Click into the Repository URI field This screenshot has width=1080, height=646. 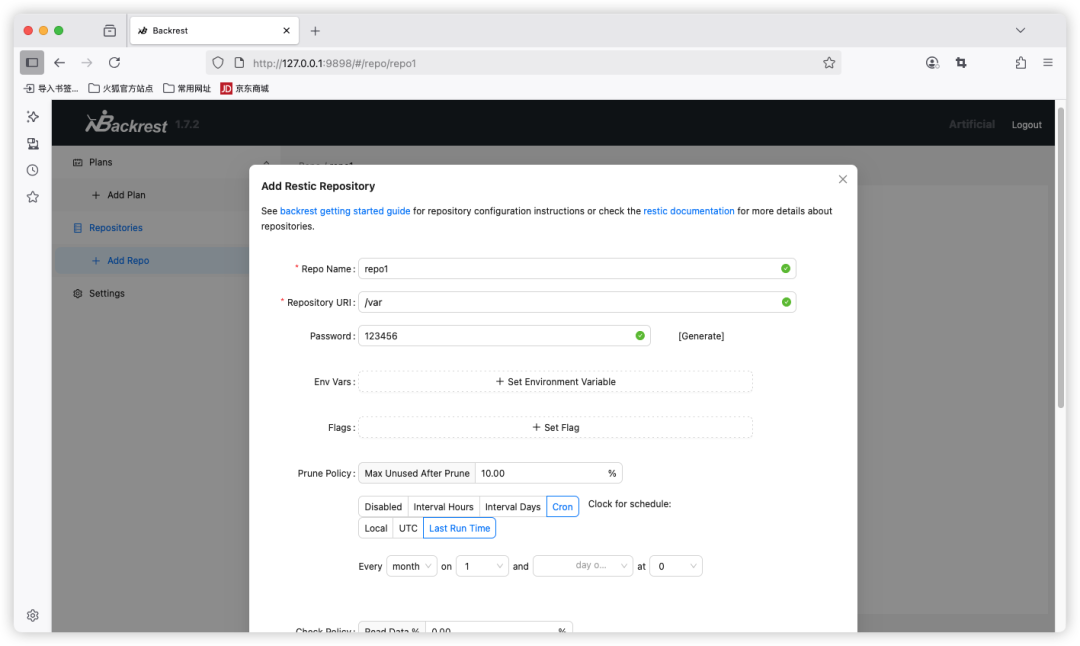(577, 302)
